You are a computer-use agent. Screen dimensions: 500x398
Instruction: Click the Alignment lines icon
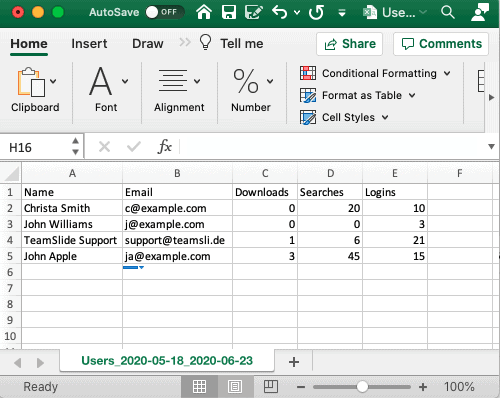pos(173,80)
